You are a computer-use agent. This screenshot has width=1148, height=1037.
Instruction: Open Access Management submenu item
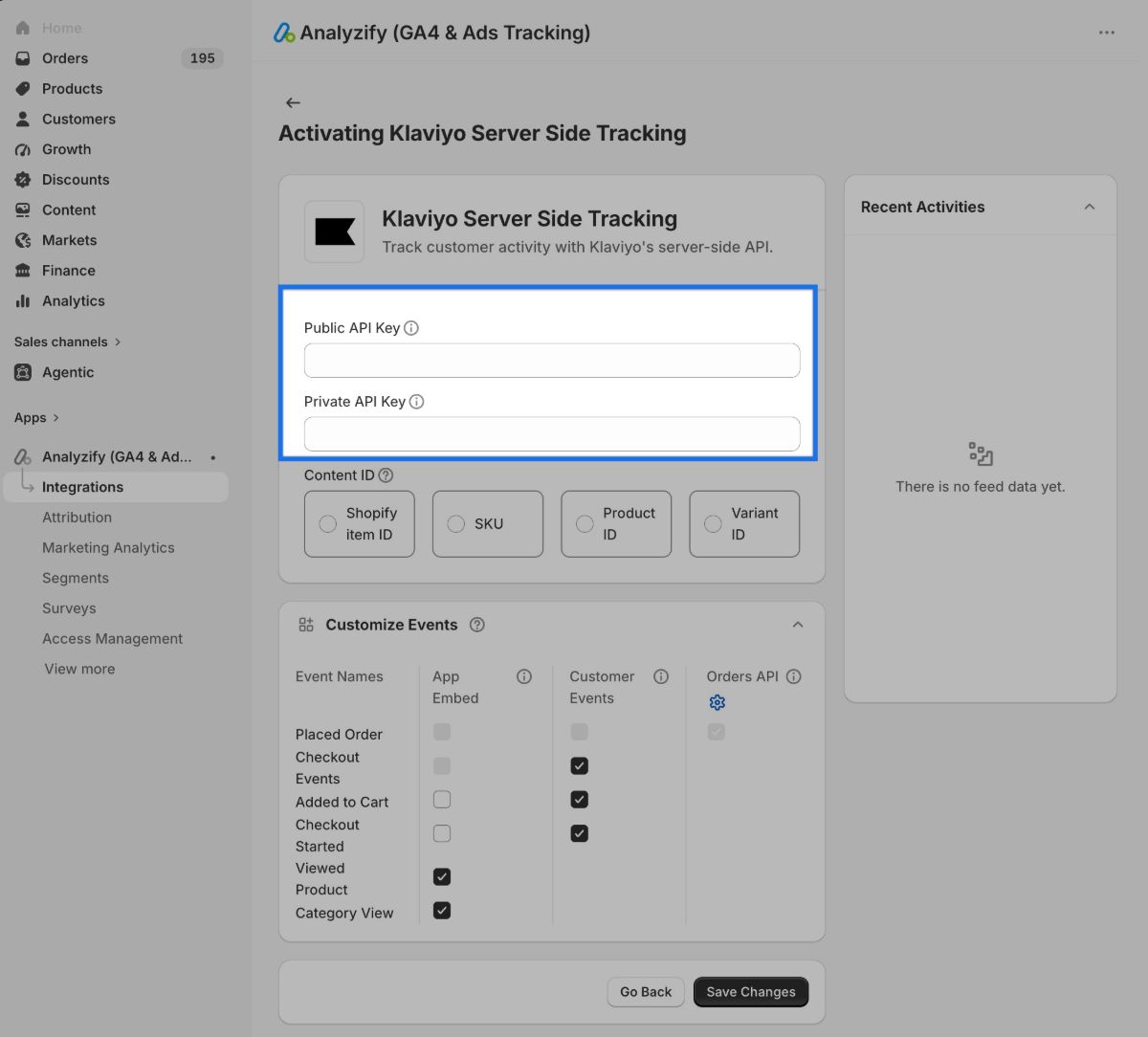(112, 639)
